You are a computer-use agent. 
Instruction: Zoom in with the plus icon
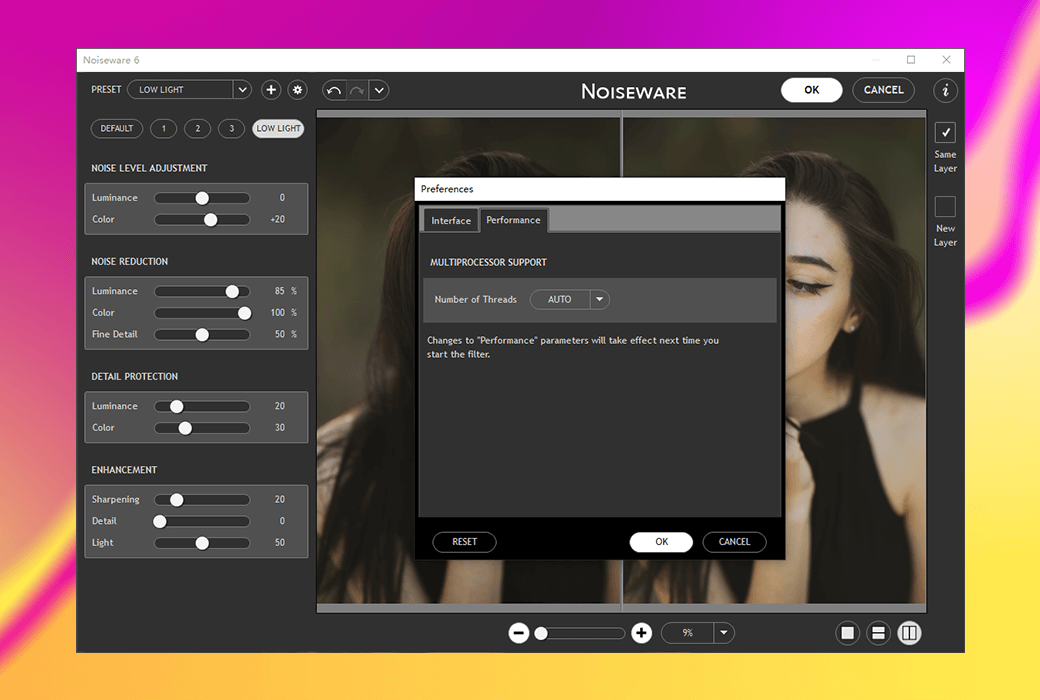pyautogui.click(x=641, y=633)
